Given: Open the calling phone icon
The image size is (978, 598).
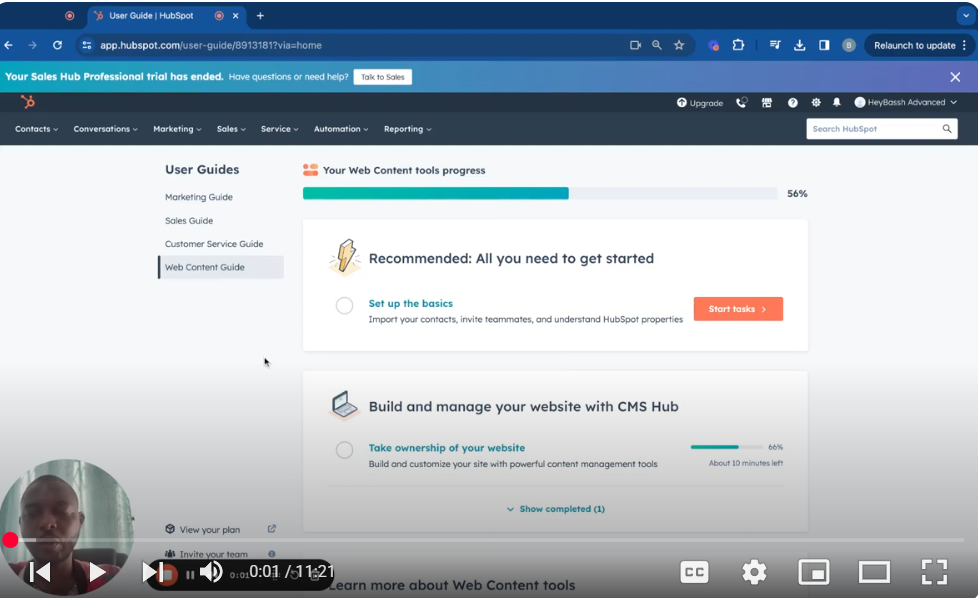Looking at the screenshot, I should (x=741, y=102).
